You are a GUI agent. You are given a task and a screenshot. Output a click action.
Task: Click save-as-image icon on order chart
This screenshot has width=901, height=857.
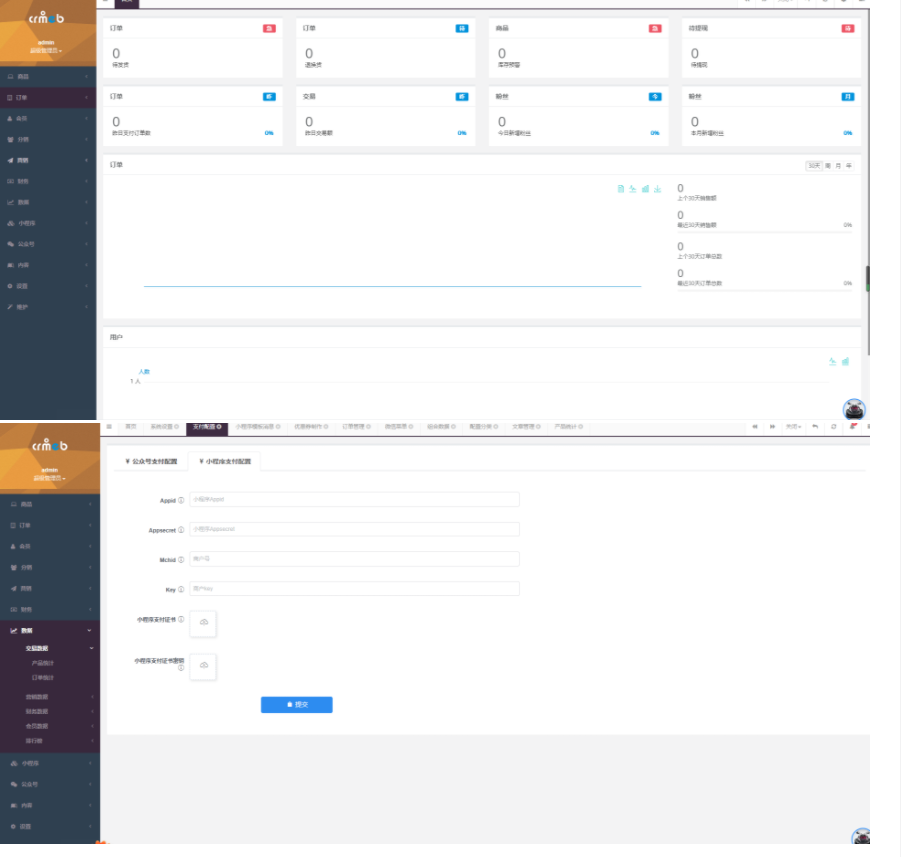point(657,189)
